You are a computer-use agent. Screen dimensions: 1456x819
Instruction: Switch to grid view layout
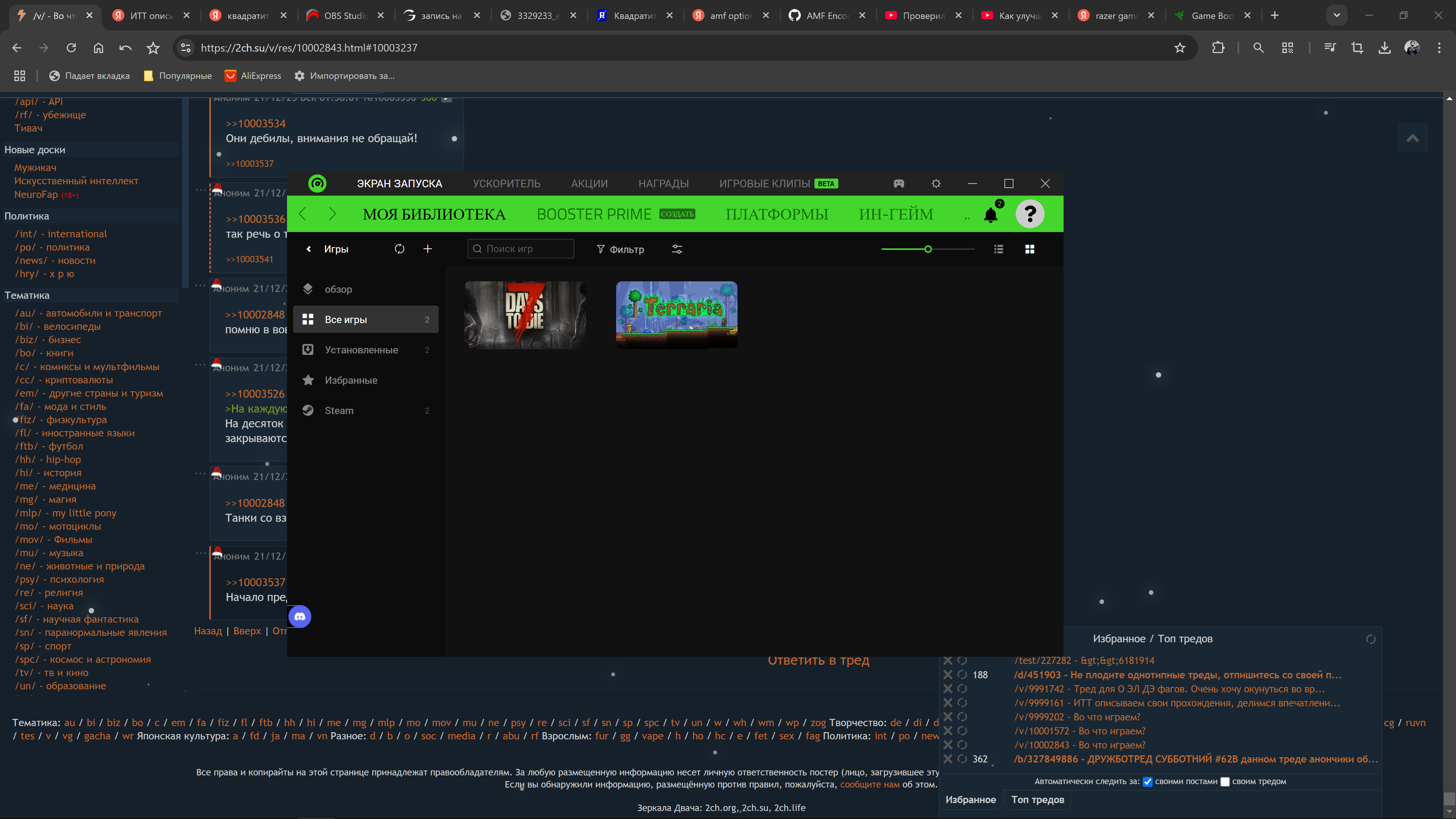(1030, 249)
